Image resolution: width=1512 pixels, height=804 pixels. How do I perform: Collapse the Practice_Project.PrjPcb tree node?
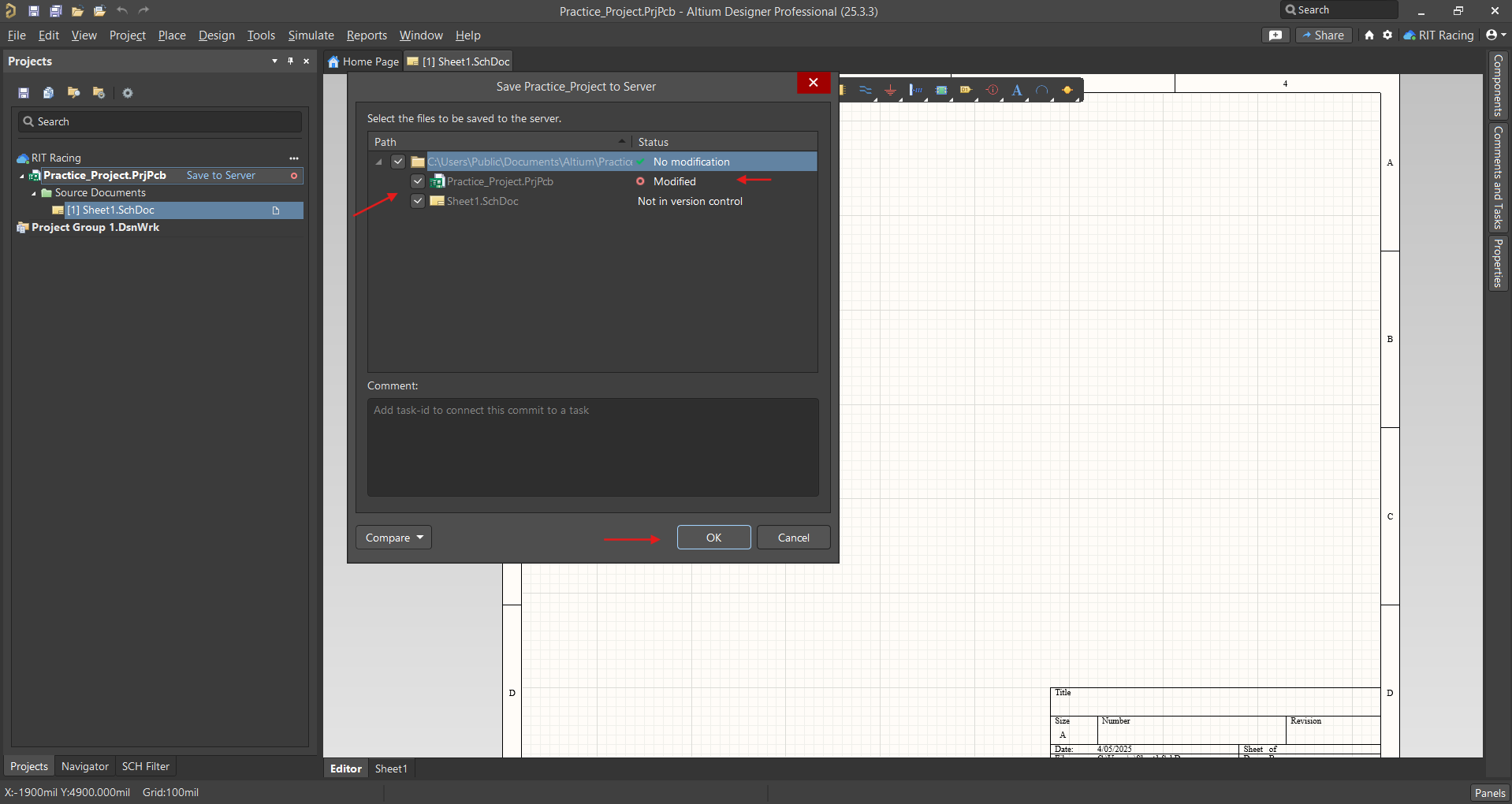[22, 176]
